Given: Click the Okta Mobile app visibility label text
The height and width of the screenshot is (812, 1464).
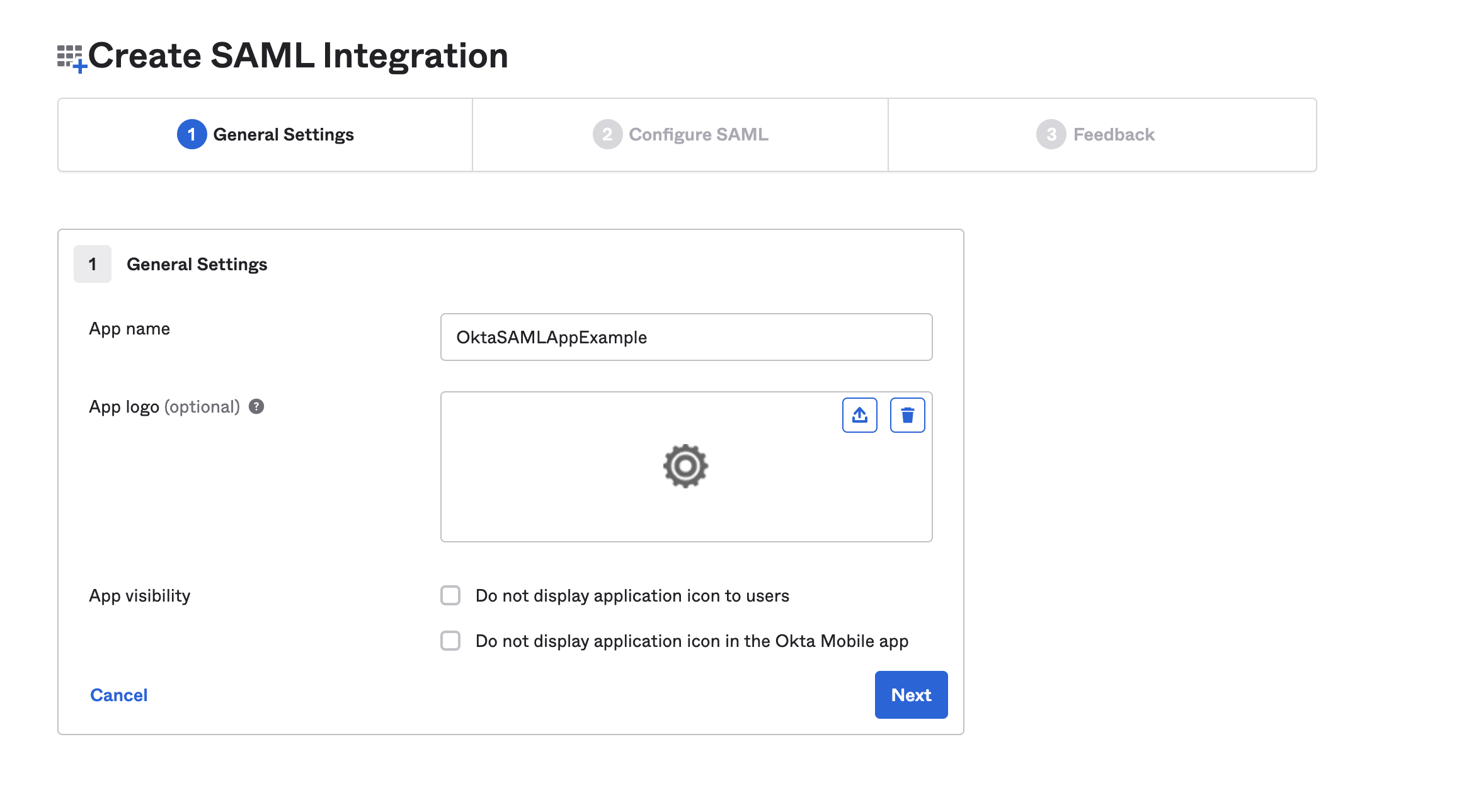Looking at the screenshot, I should click(692, 641).
